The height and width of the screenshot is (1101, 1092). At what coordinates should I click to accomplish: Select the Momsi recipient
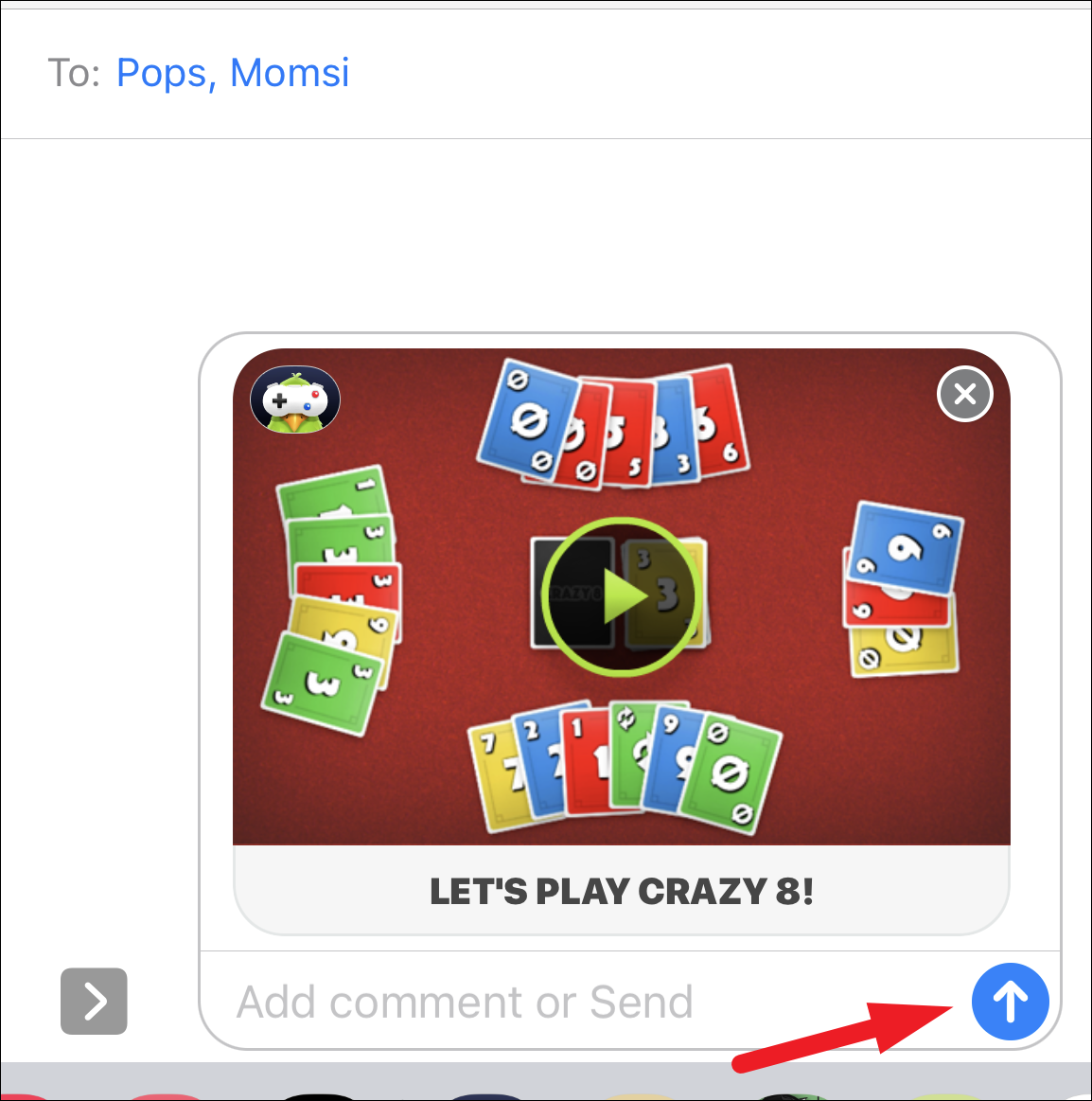pyautogui.click(x=290, y=72)
